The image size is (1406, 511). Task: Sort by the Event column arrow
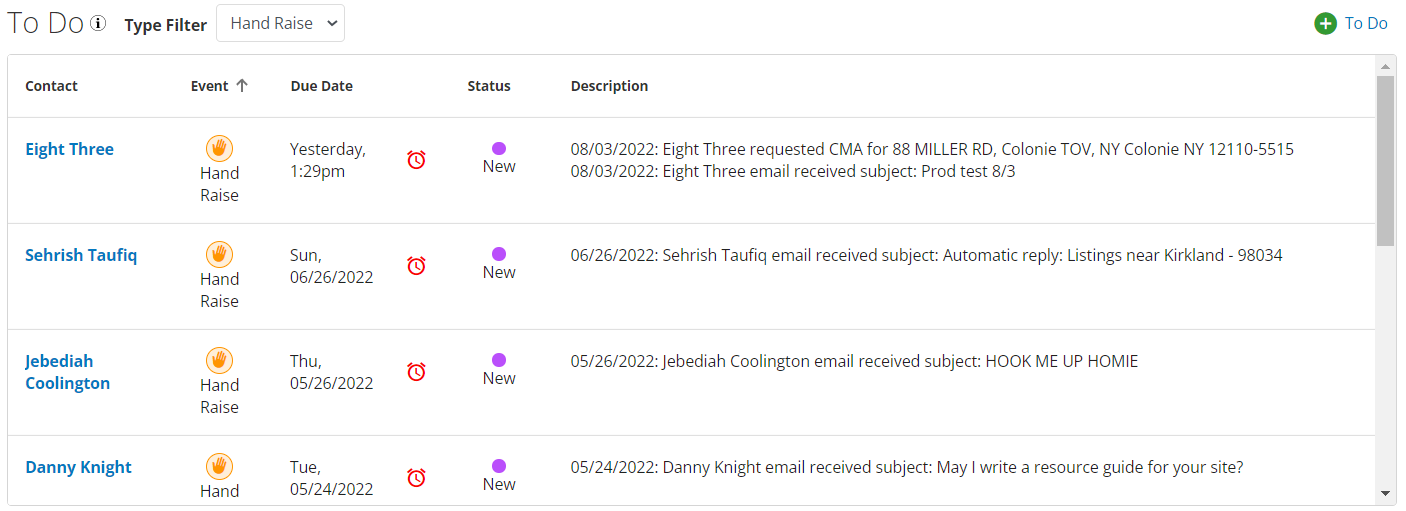click(x=242, y=86)
